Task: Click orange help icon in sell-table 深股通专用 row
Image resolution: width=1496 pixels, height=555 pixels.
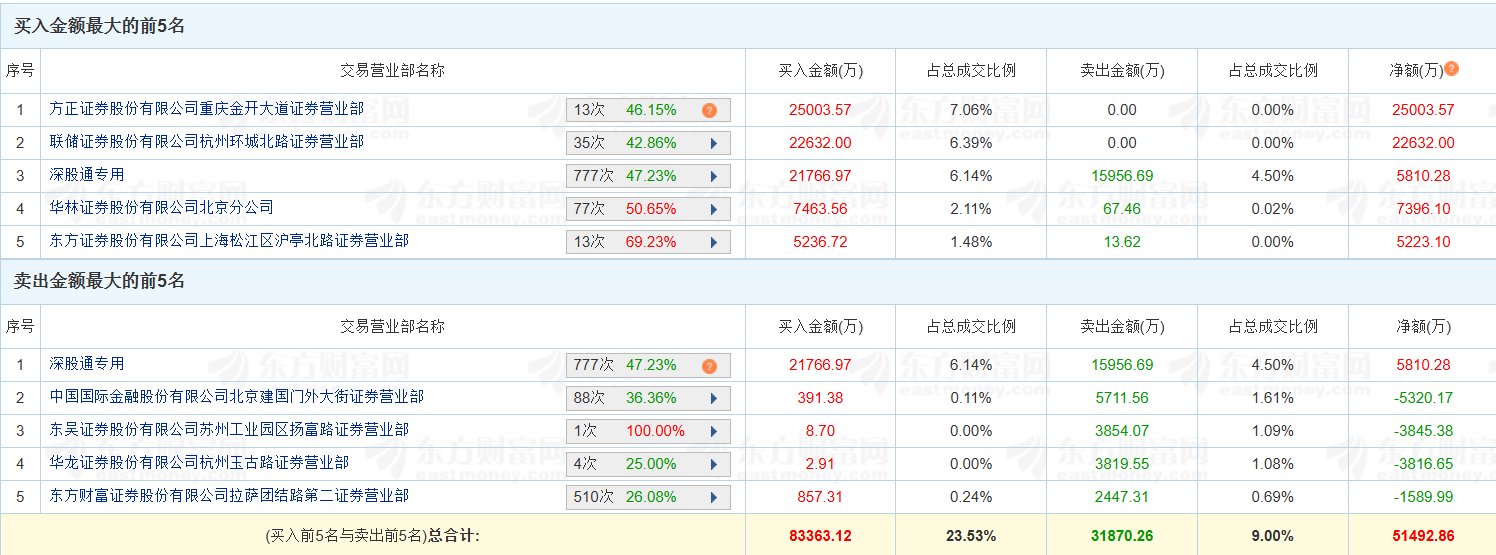Action: [x=709, y=366]
